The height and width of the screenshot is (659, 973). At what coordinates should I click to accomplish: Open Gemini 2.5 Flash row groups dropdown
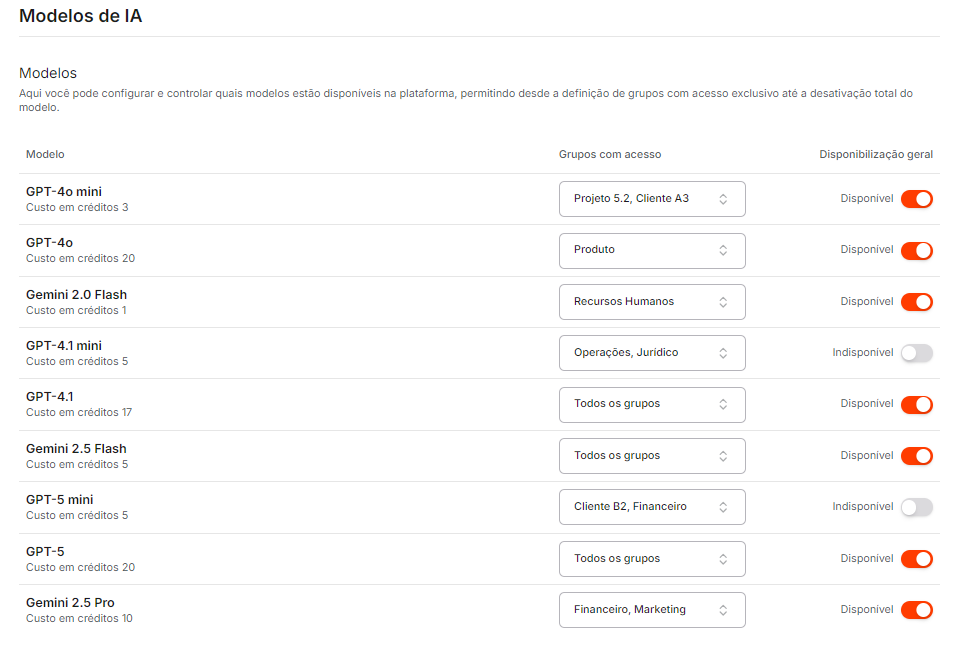(x=652, y=456)
